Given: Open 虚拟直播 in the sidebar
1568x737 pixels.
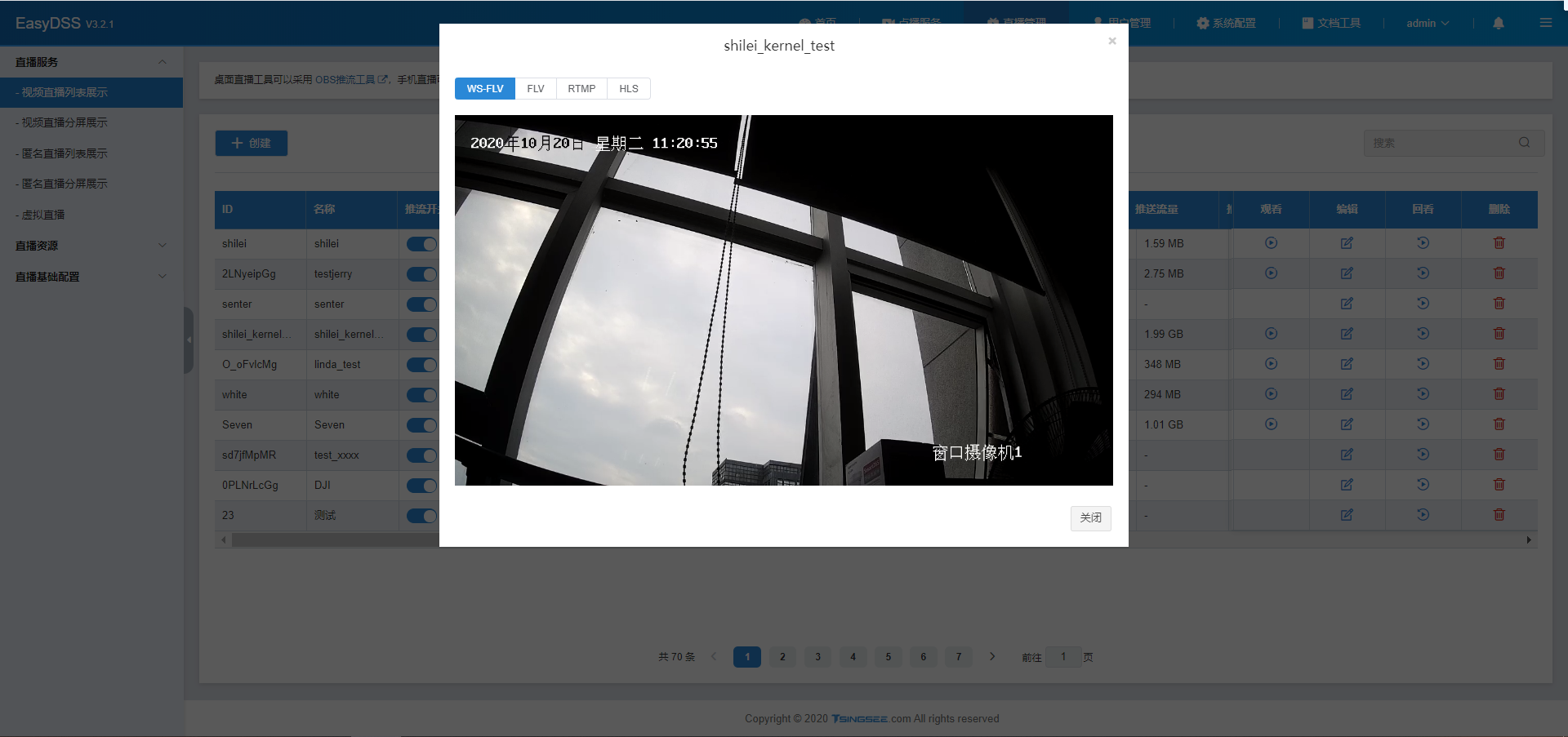Looking at the screenshot, I should coord(91,215).
